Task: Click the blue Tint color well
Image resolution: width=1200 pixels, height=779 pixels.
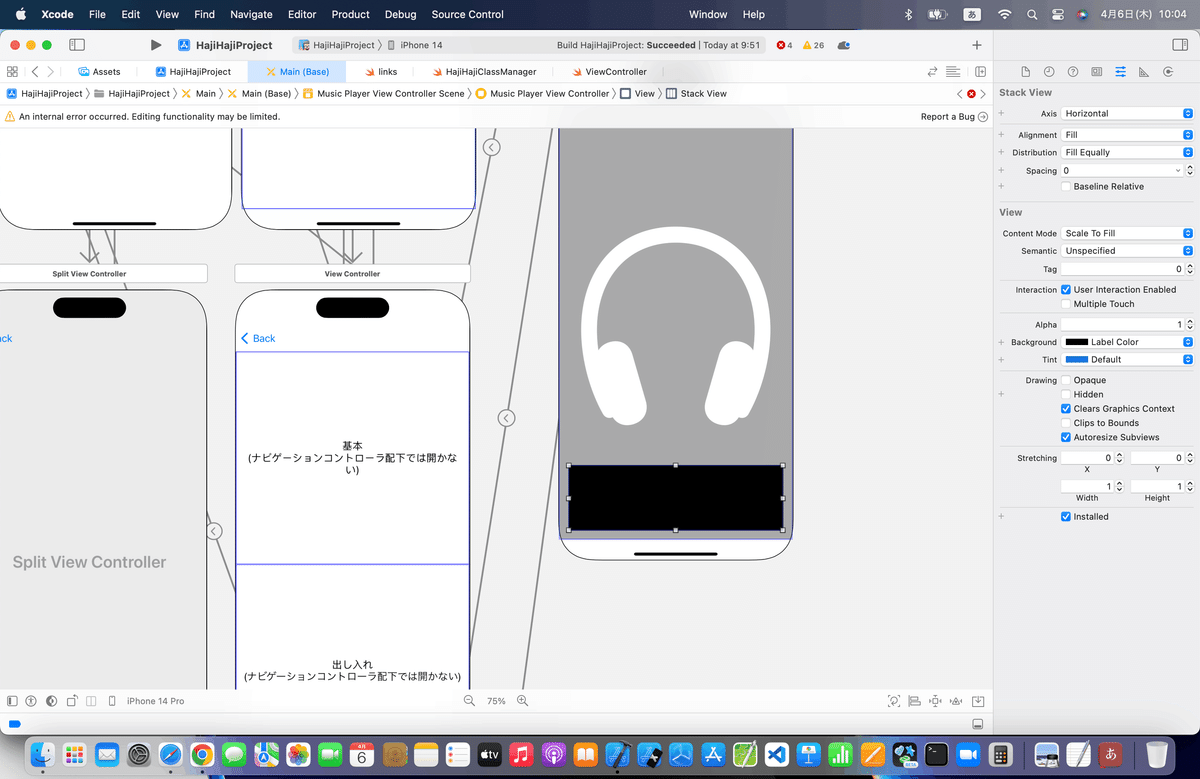Action: [x=1076, y=359]
